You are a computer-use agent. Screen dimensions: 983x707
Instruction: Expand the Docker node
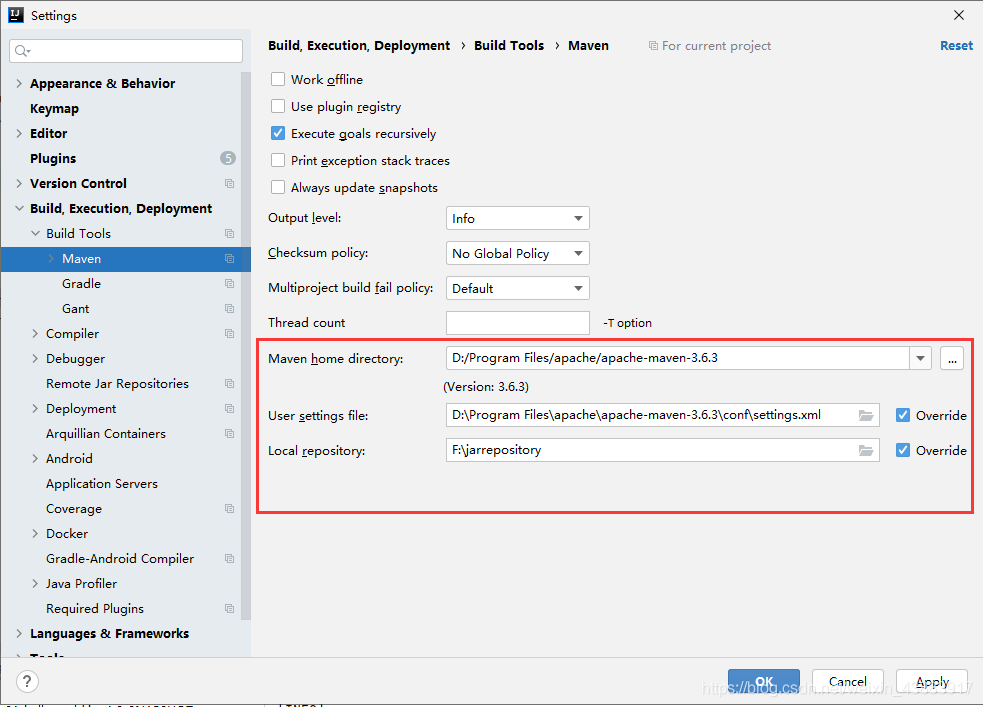[x=35, y=534]
